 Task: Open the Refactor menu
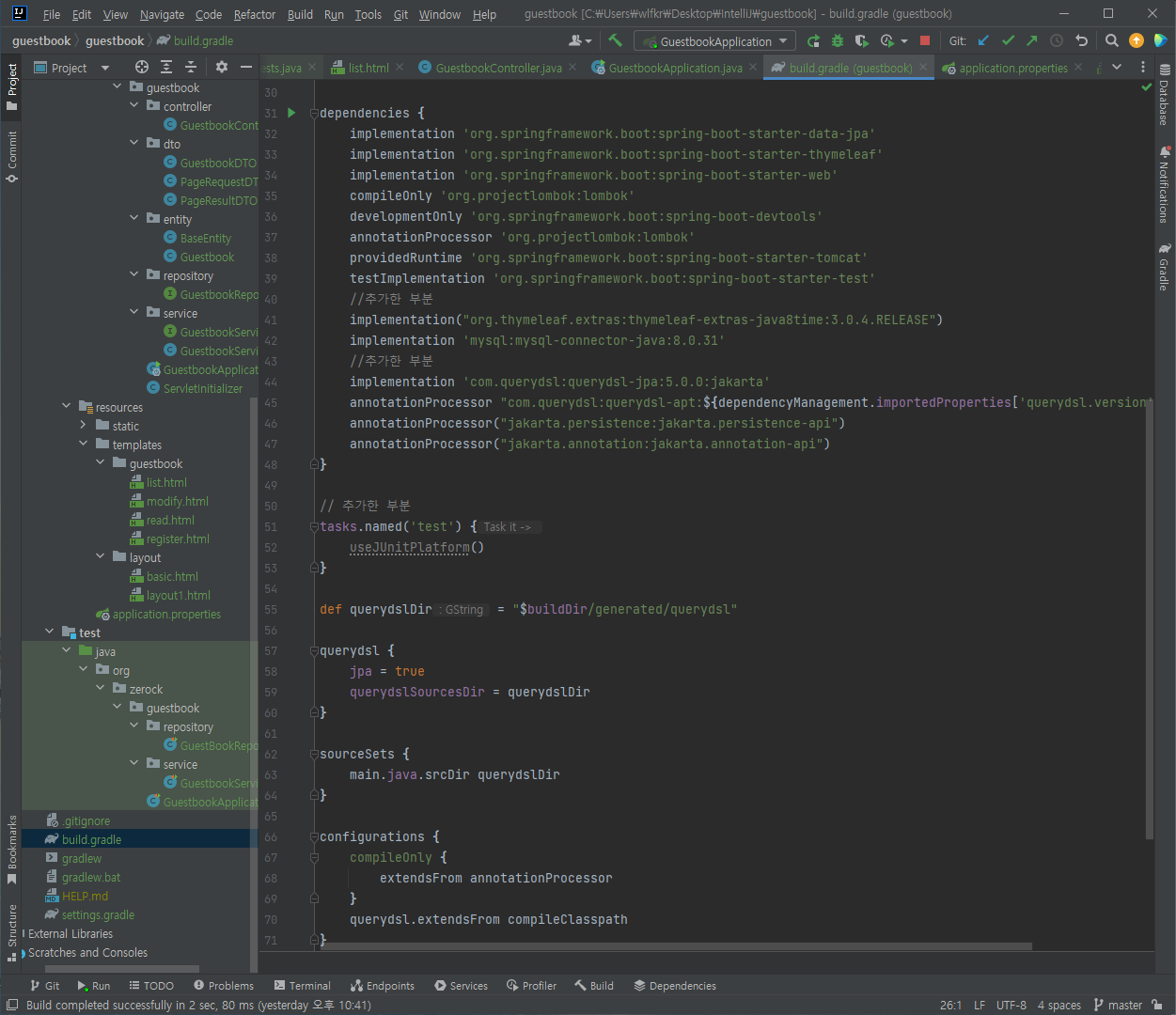255,14
